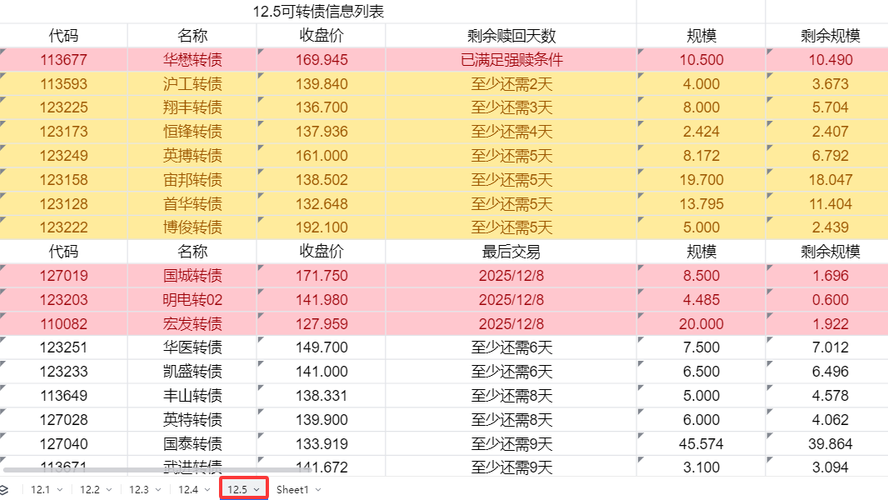Screen dimensions: 888x500
Task: Select the 英特转债 name cell
Action: pyautogui.click(x=193, y=420)
